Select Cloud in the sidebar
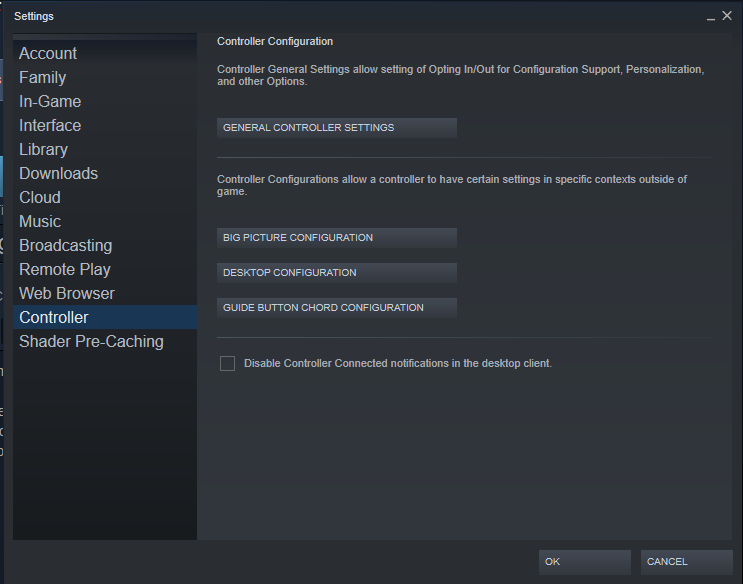 pos(40,198)
